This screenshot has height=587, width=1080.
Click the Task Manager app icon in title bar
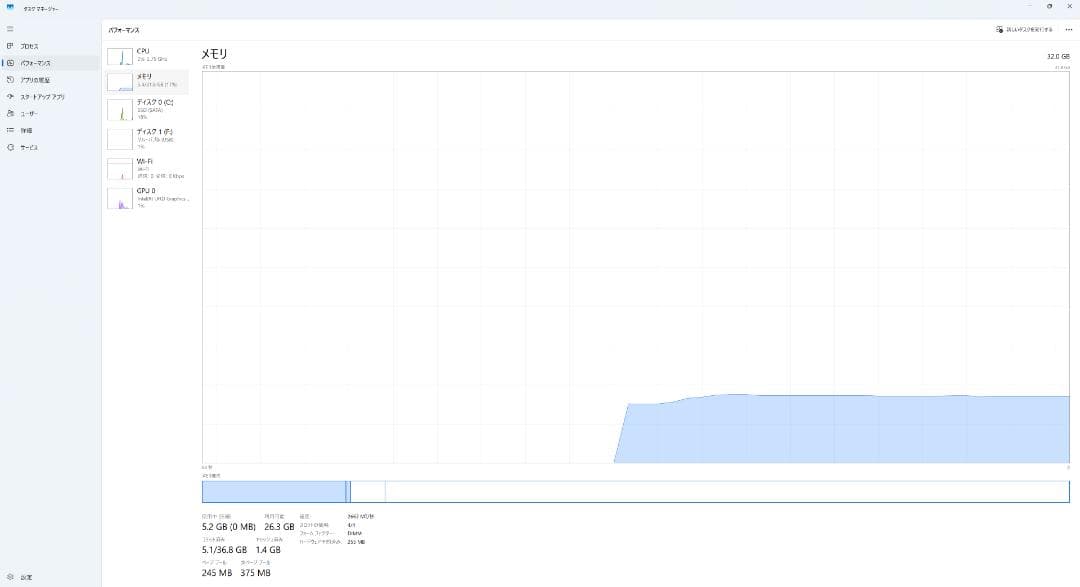[x=10, y=6]
